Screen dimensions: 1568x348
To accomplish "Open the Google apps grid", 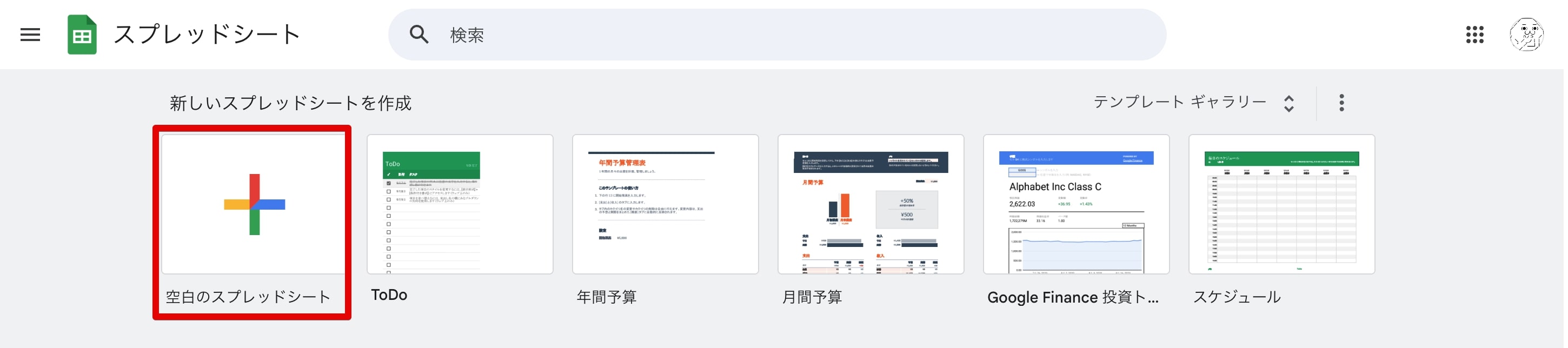I will click(1479, 35).
